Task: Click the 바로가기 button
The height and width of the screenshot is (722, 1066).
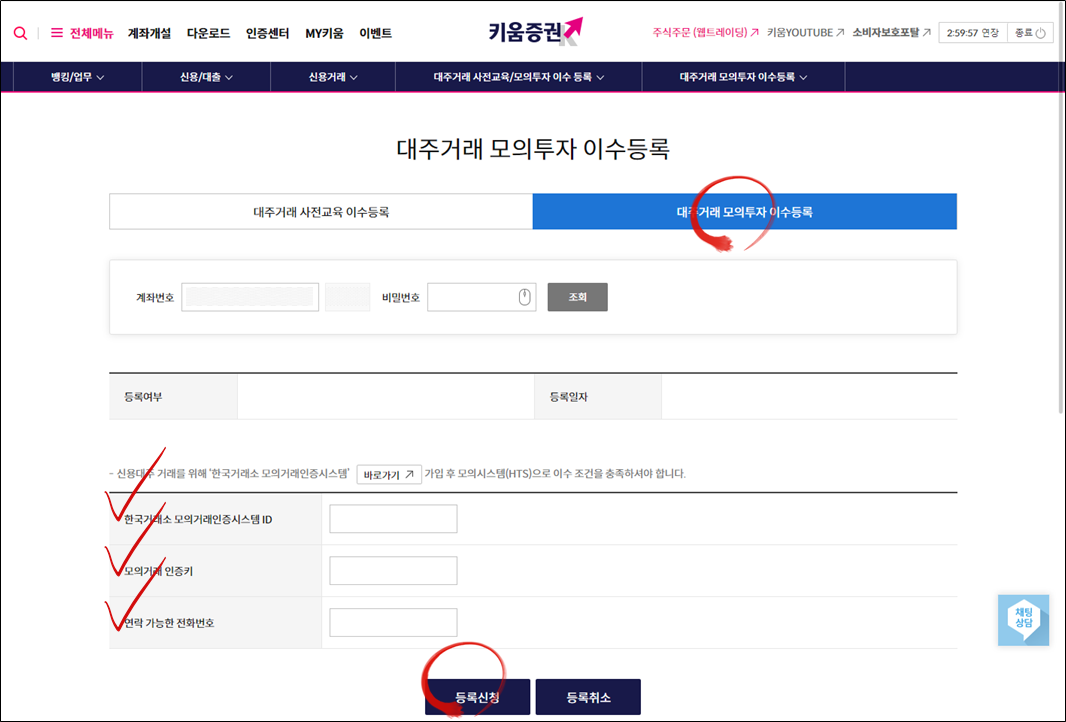Action: pyautogui.click(x=389, y=475)
